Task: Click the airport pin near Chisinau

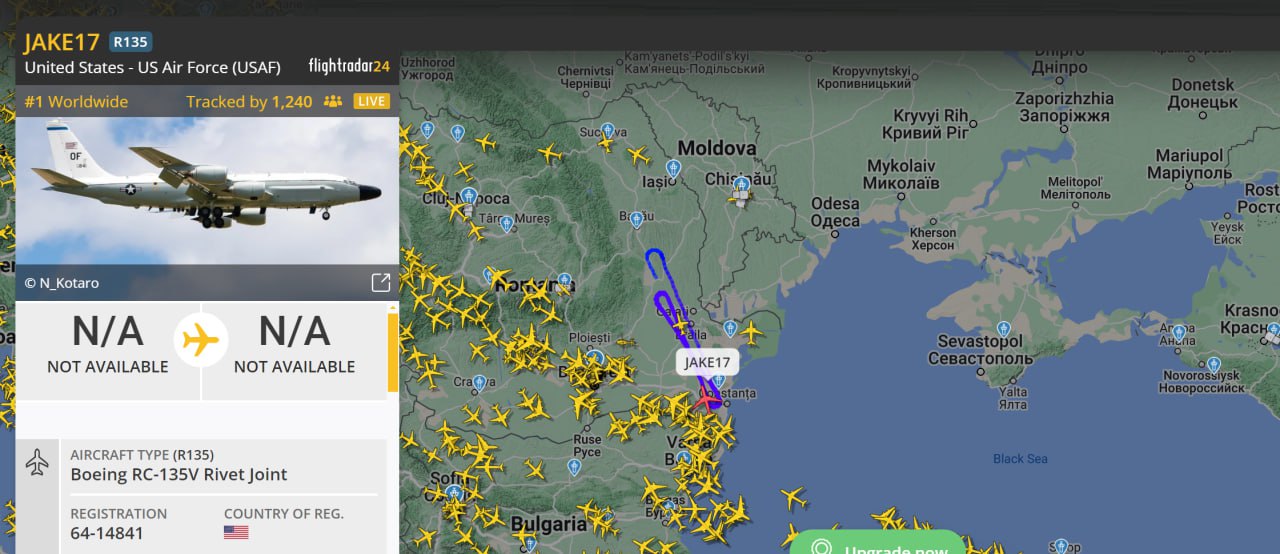Action: click(741, 185)
